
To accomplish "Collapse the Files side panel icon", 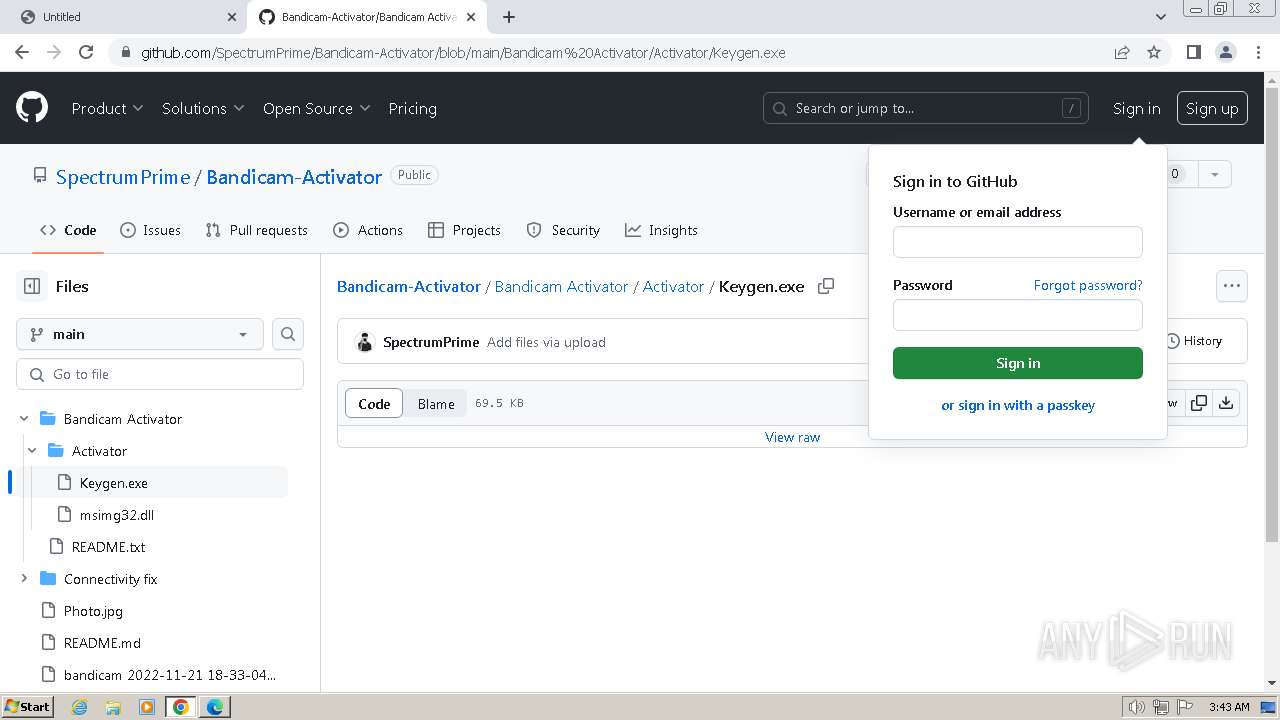I will coord(32,286).
